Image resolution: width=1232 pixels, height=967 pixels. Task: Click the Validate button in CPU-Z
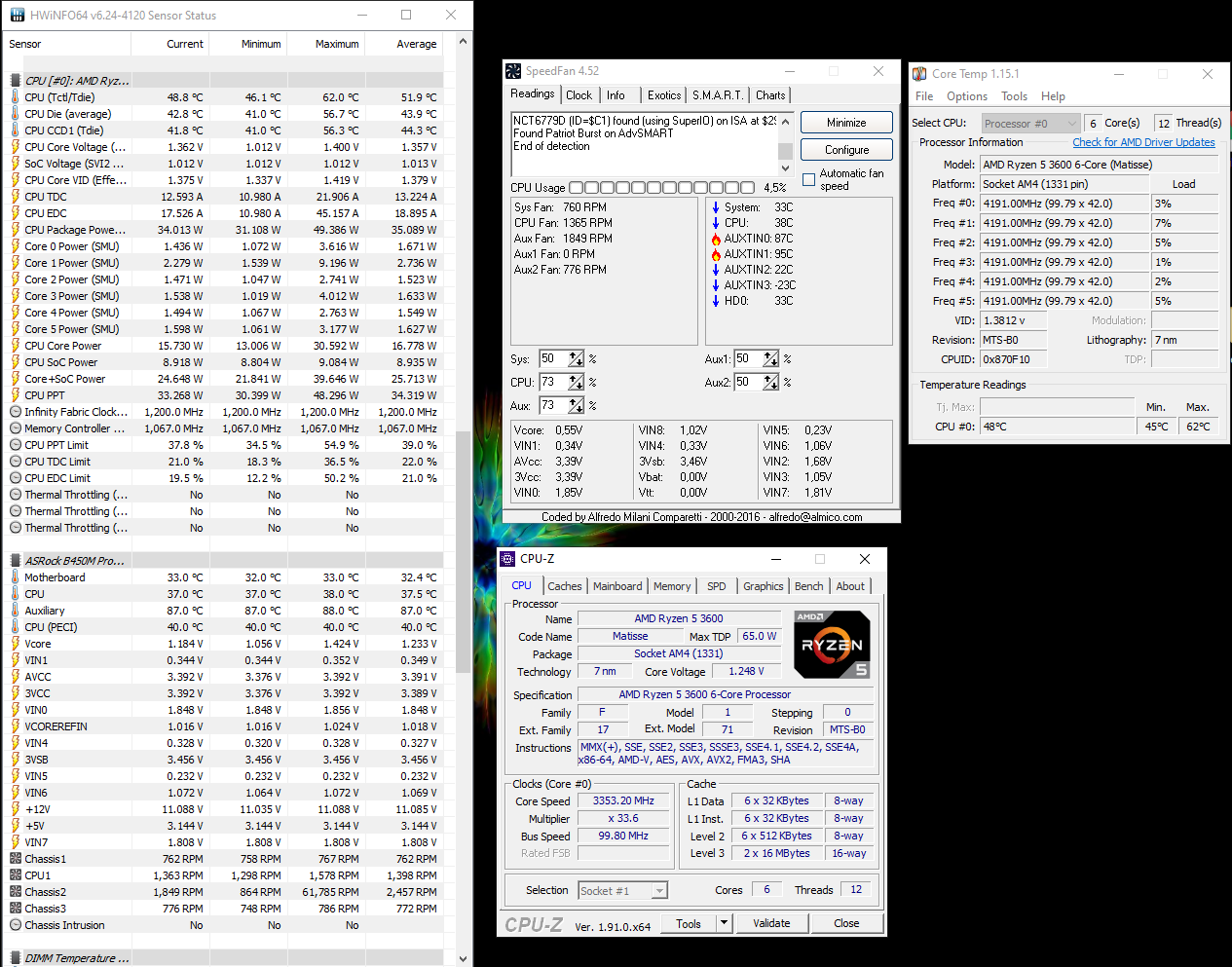click(x=771, y=923)
